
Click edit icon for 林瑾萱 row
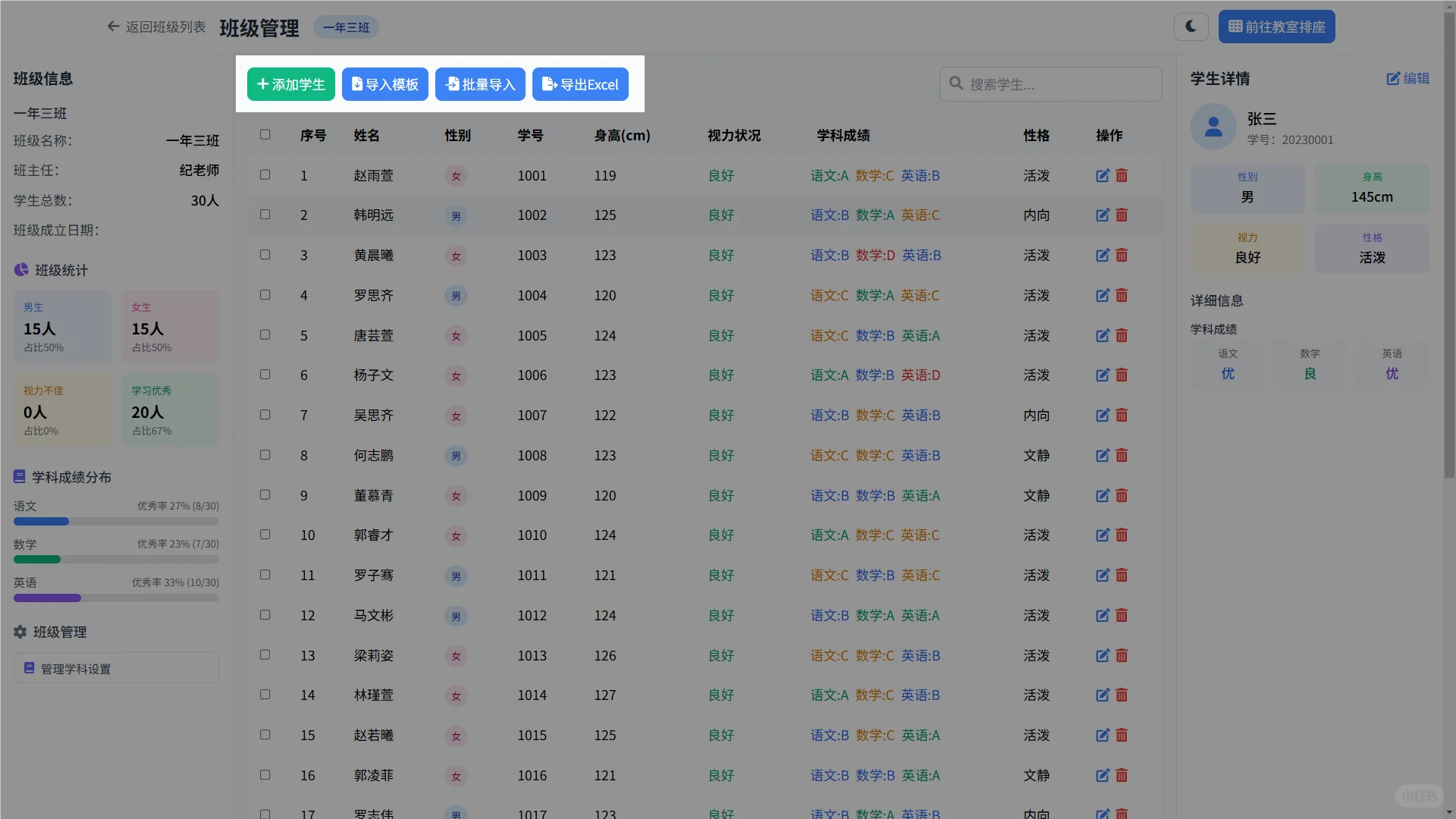pyautogui.click(x=1103, y=695)
